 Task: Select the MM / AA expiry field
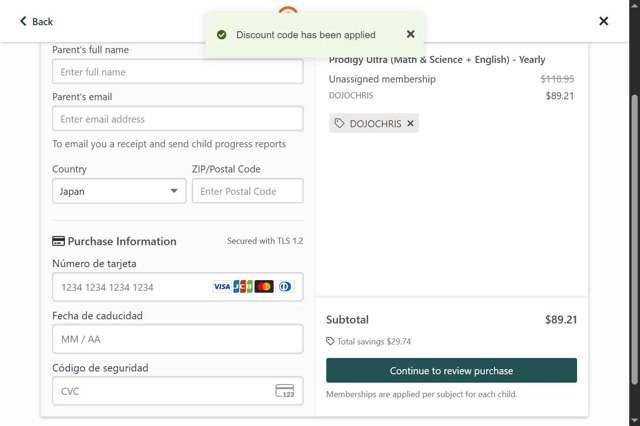click(x=177, y=339)
